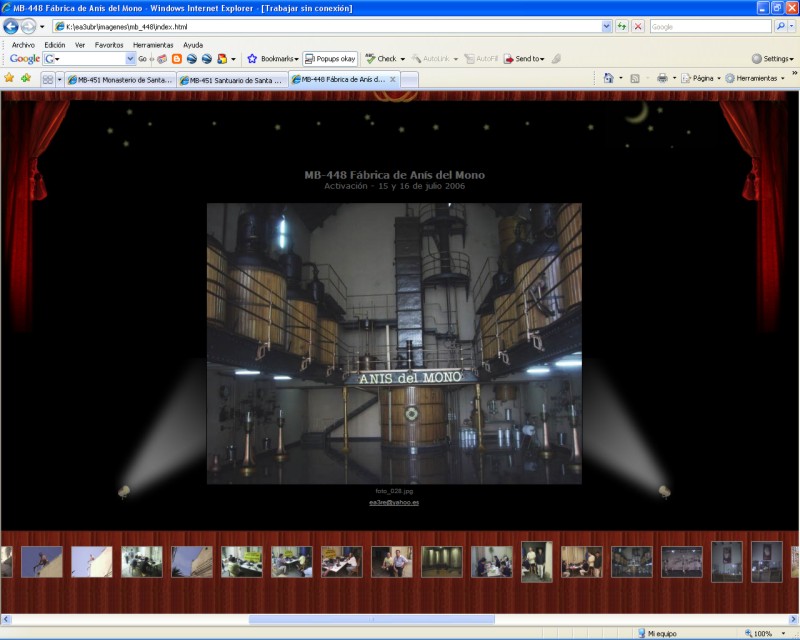
Task: Open the Edición menu
Action: tap(55, 45)
